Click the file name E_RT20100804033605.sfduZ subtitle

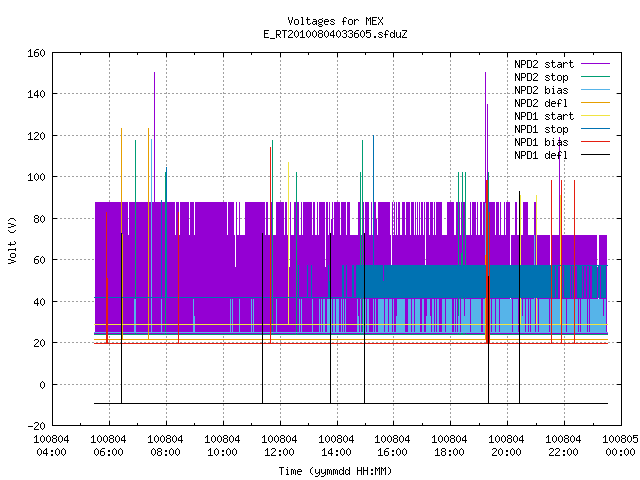tap(336, 34)
